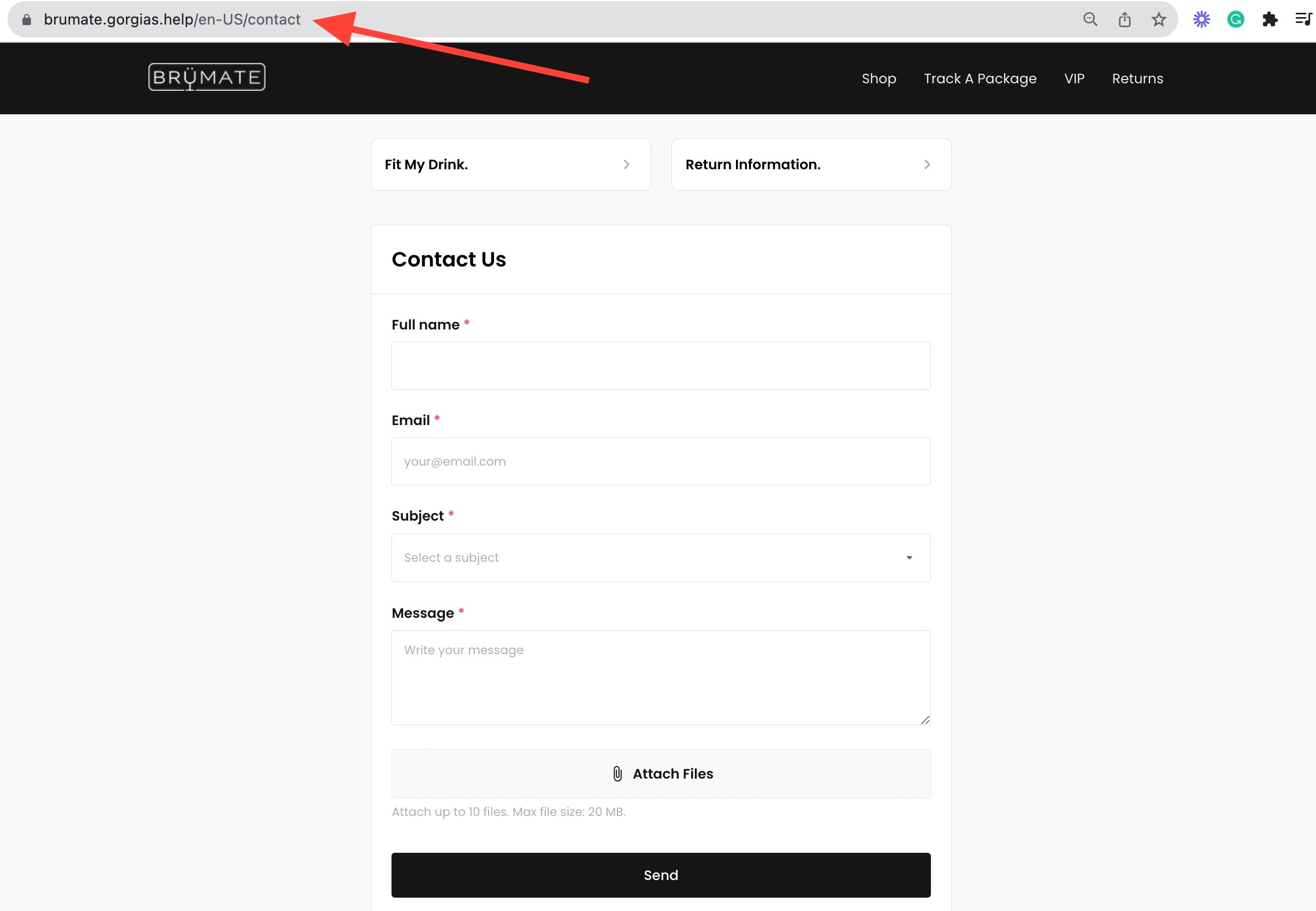
Task: Open the browser extensions puzzle icon
Action: pyautogui.click(x=1270, y=19)
